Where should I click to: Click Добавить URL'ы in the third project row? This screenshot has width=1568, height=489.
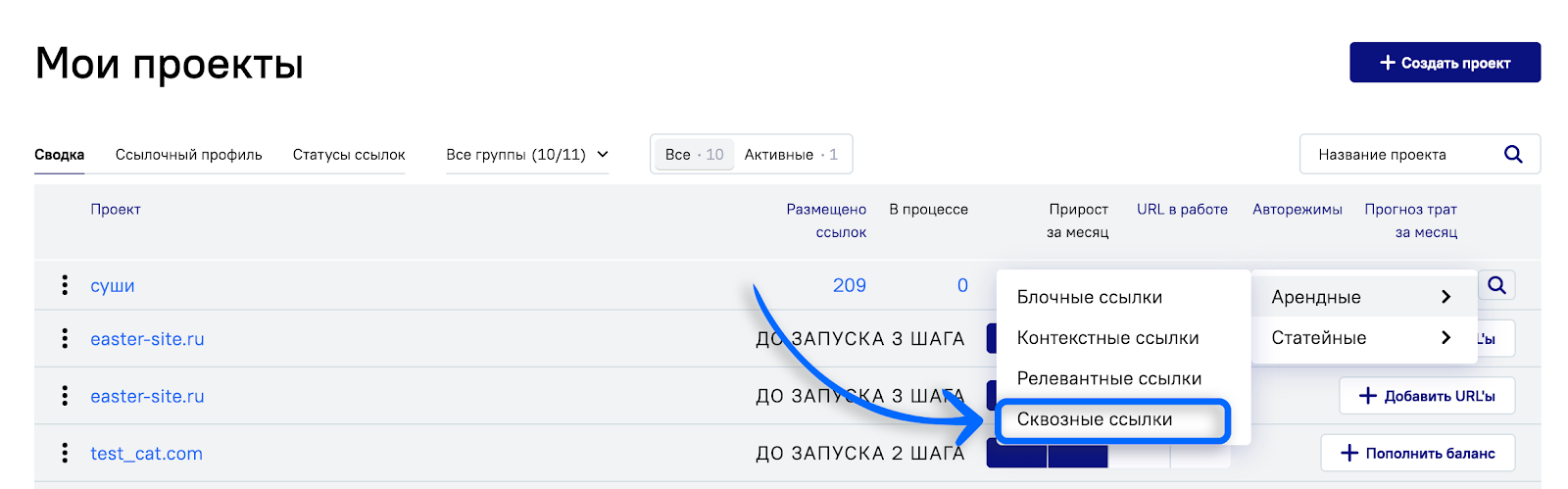(x=1427, y=396)
